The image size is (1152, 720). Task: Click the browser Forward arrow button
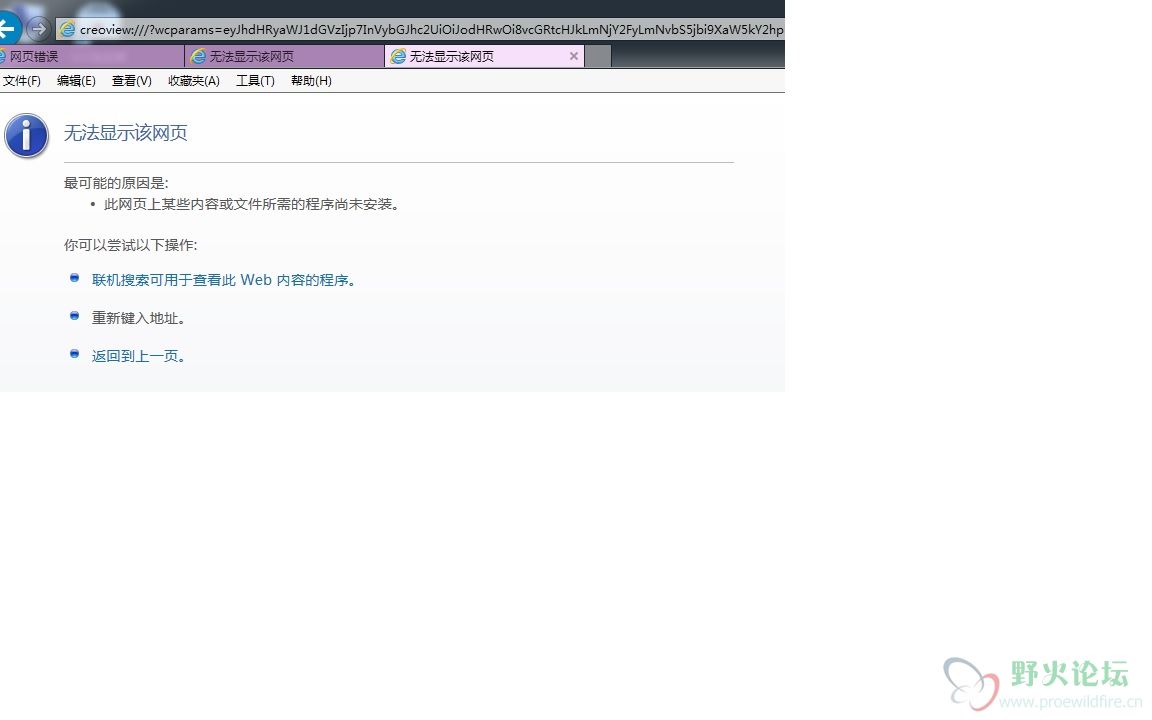point(38,29)
